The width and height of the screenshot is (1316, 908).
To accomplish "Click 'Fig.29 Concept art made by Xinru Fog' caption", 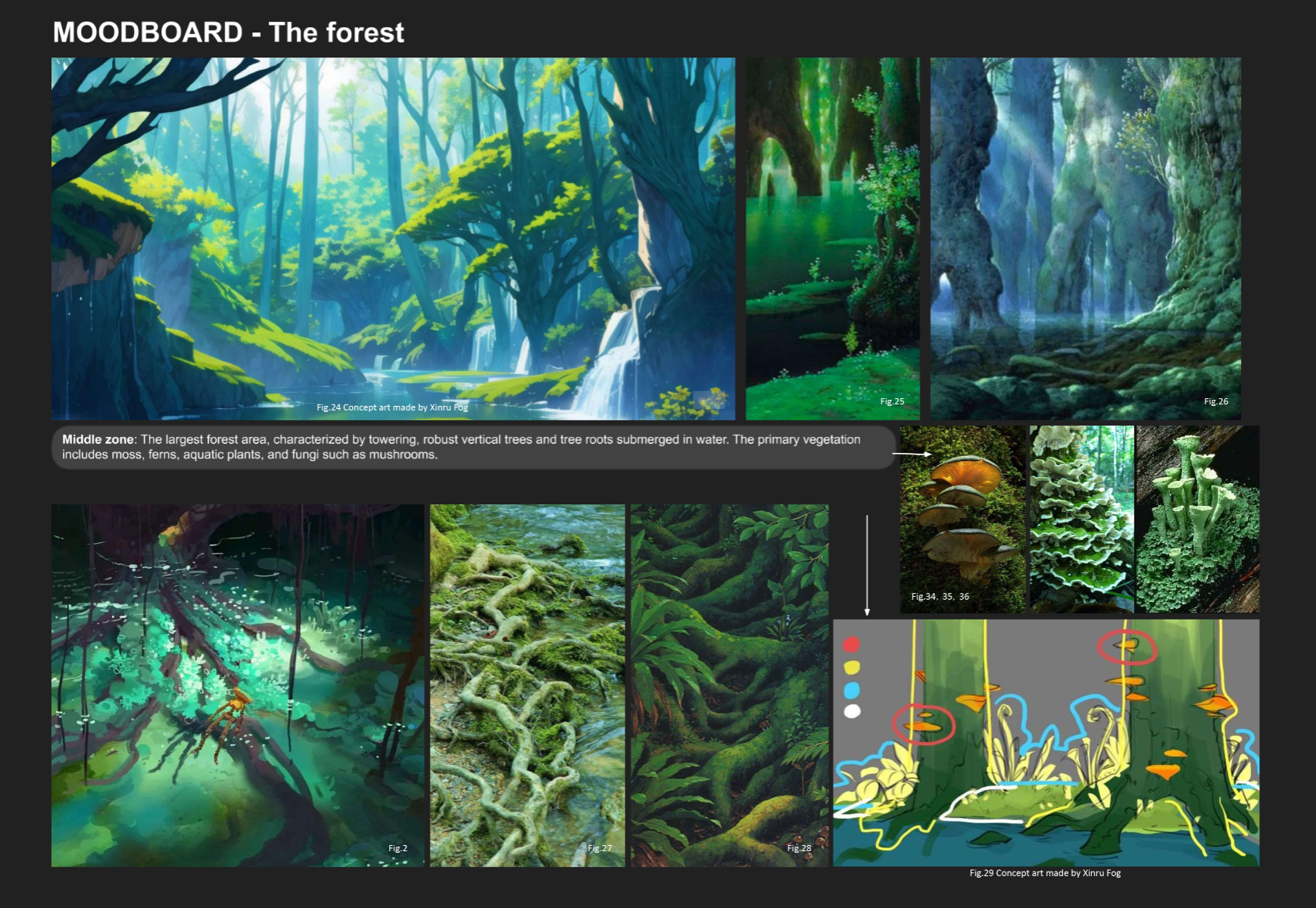I will click(1045, 873).
